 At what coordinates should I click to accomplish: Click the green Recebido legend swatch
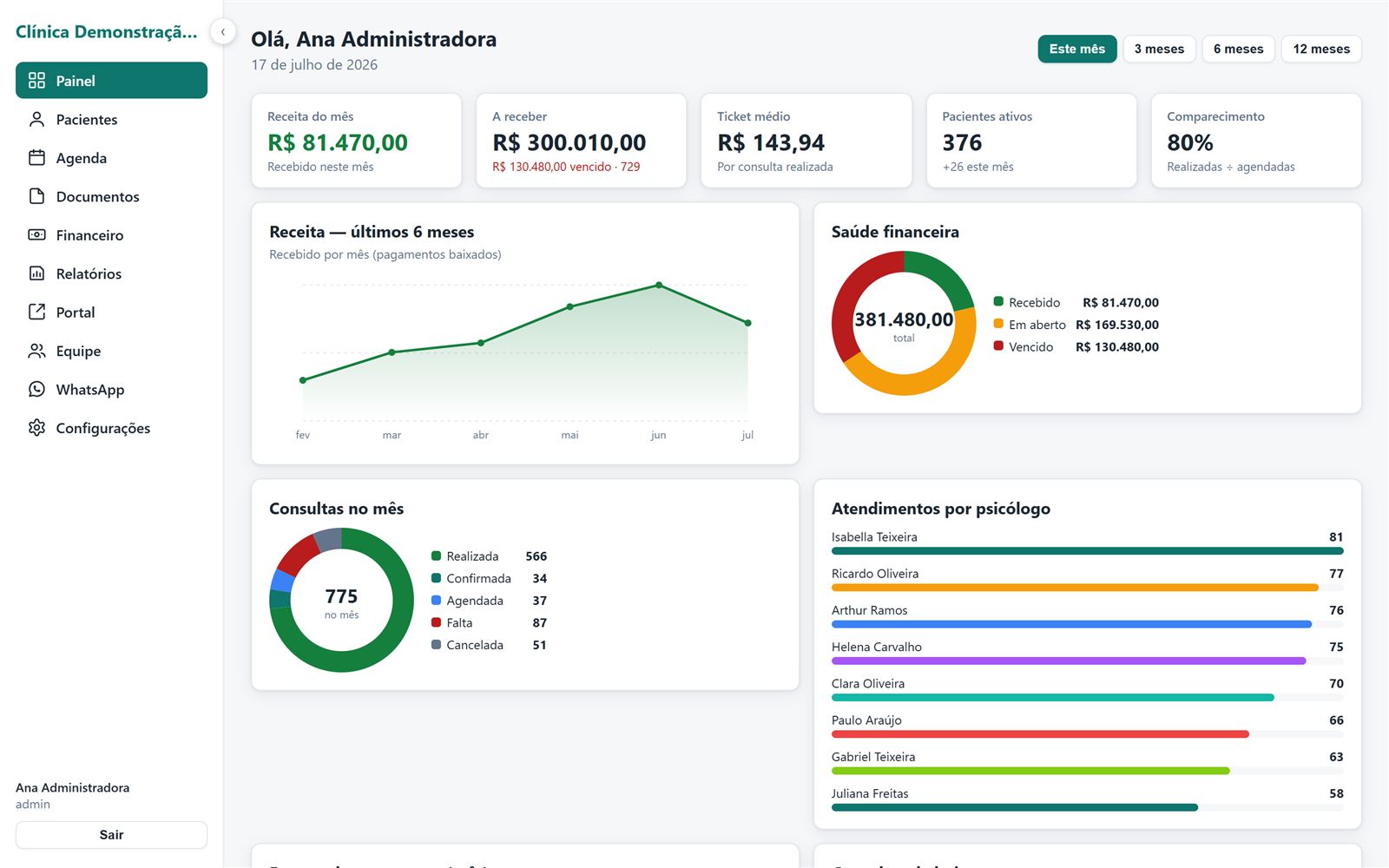tap(998, 301)
